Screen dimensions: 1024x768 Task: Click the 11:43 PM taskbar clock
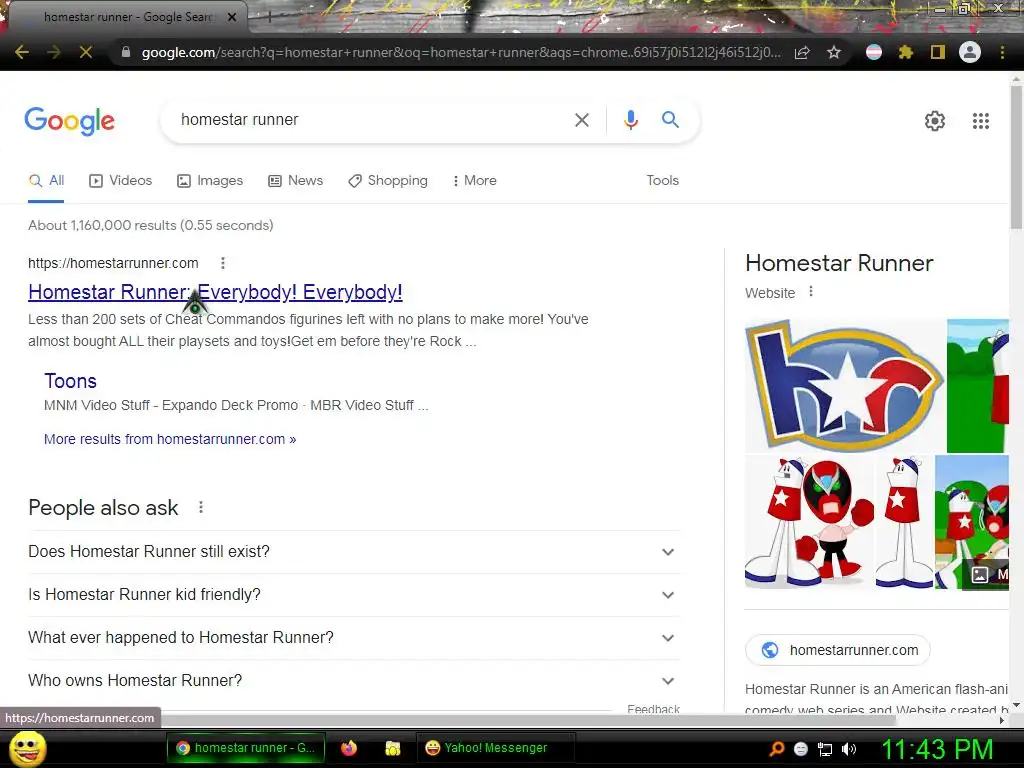[x=937, y=749]
